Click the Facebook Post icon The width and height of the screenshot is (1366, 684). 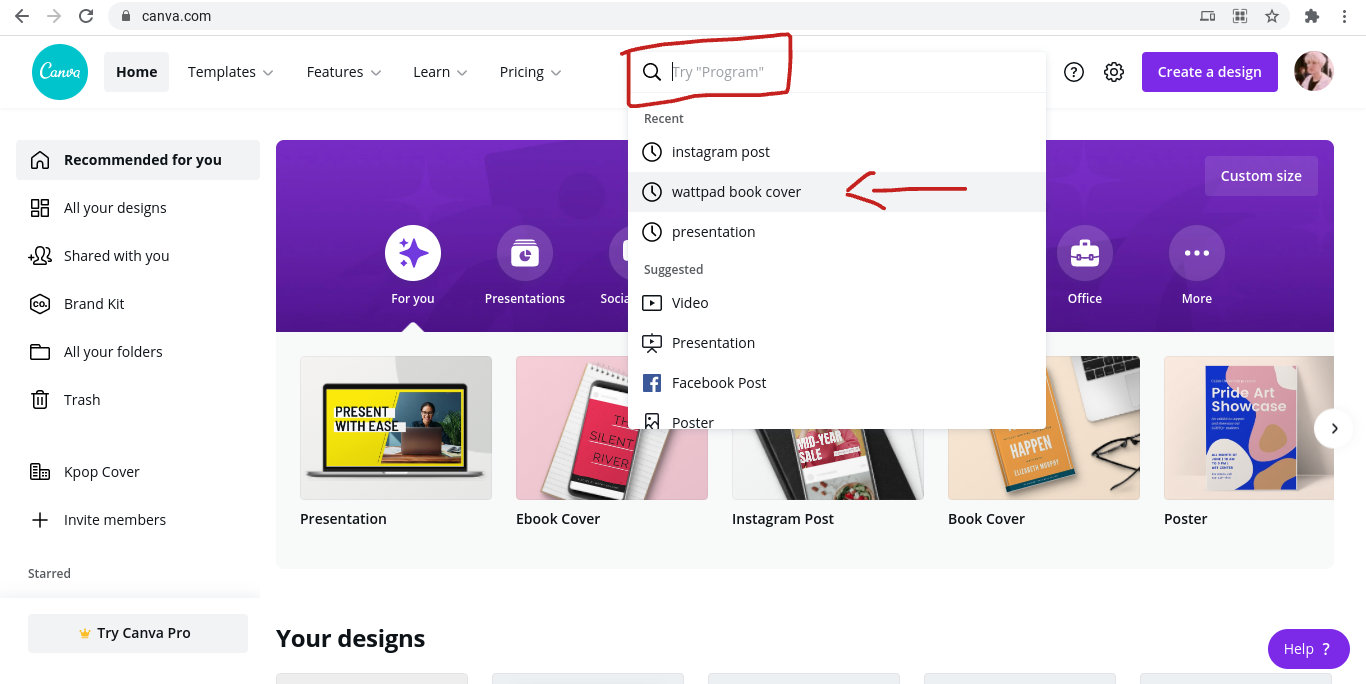[652, 383]
